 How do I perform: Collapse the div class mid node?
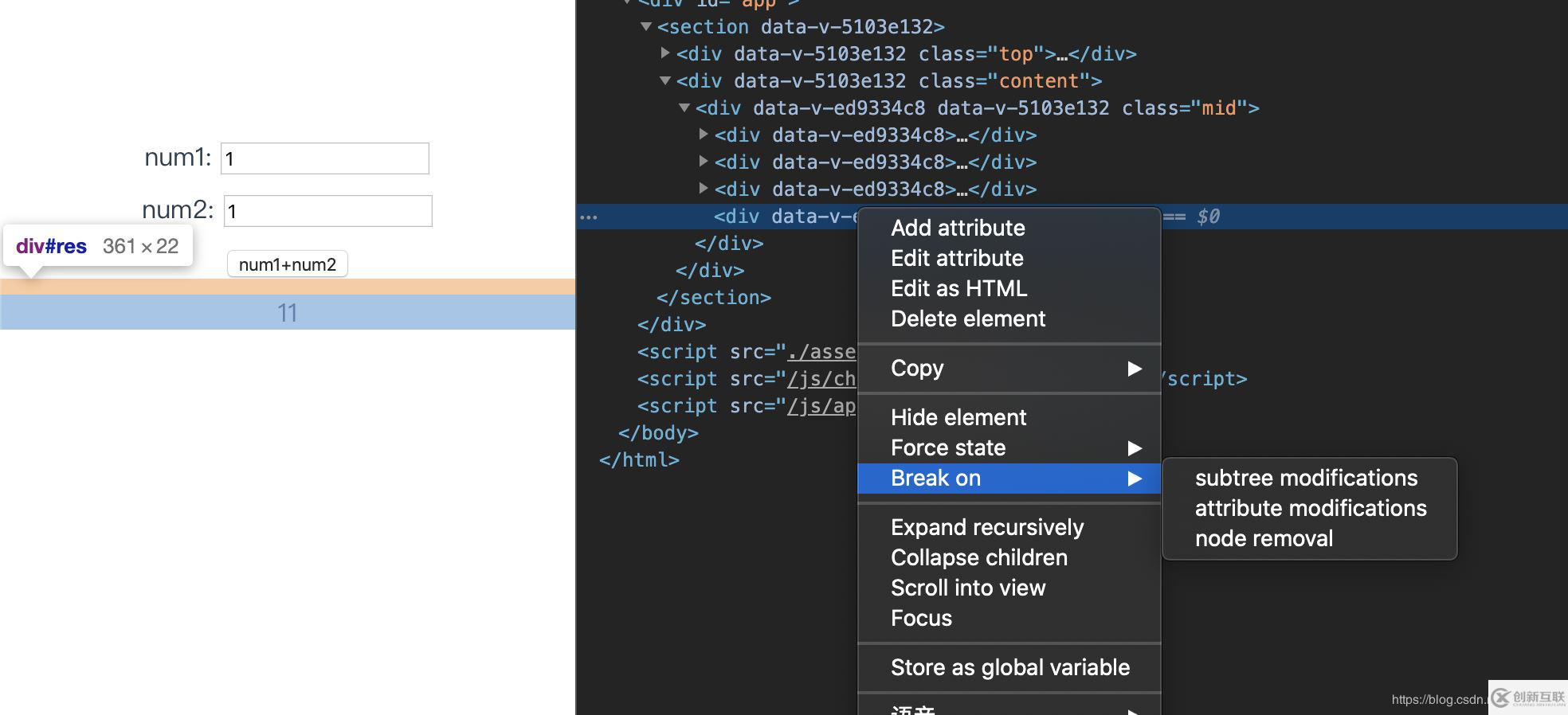point(684,107)
